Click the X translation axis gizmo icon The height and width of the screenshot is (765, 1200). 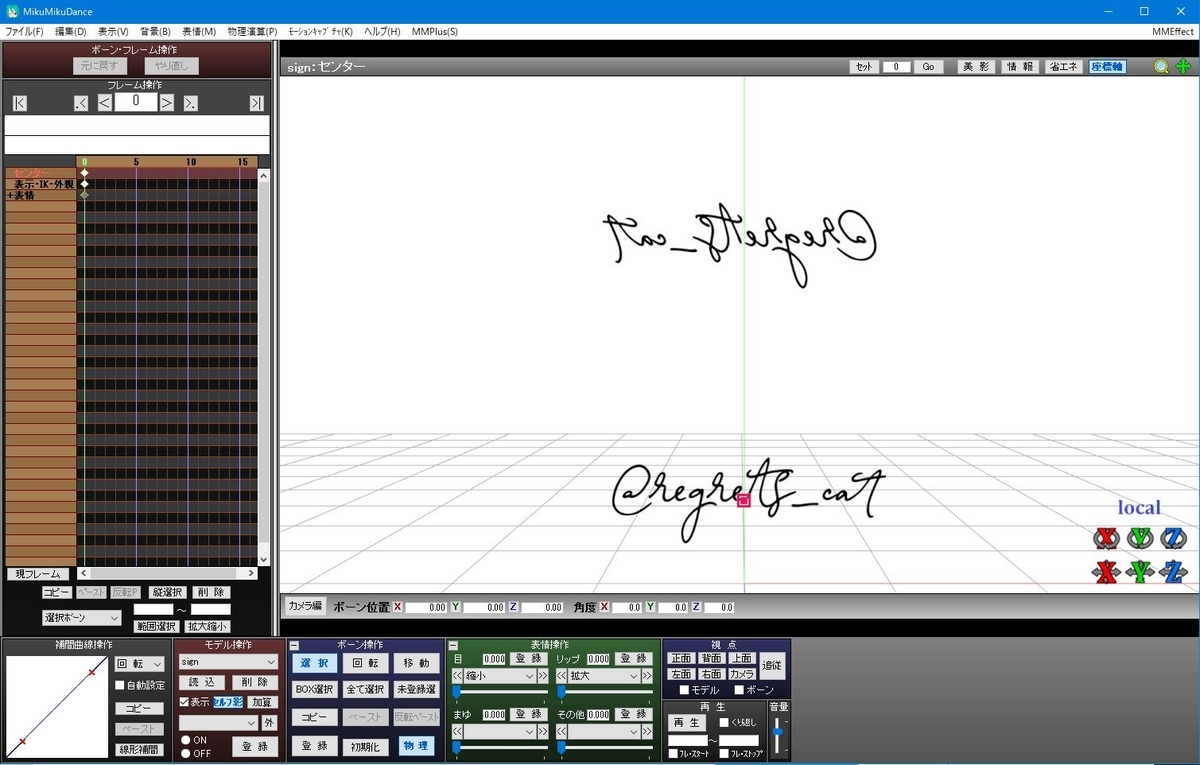pyautogui.click(x=1105, y=572)
